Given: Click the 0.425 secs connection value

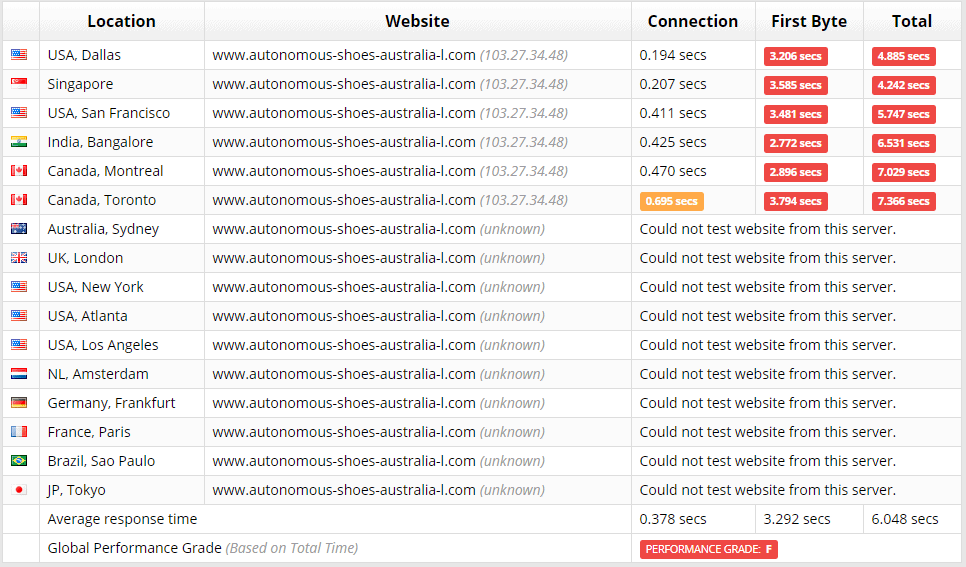Looking at the screenshot, I should 673,142.
